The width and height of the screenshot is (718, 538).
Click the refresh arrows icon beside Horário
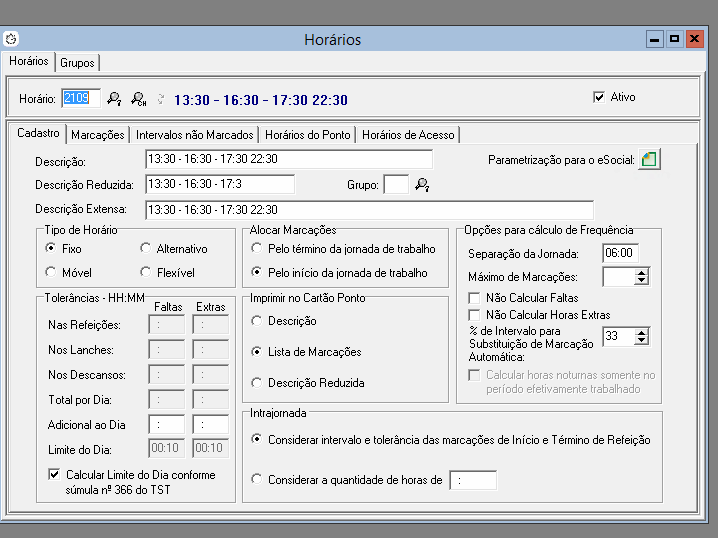click(160, 99)
